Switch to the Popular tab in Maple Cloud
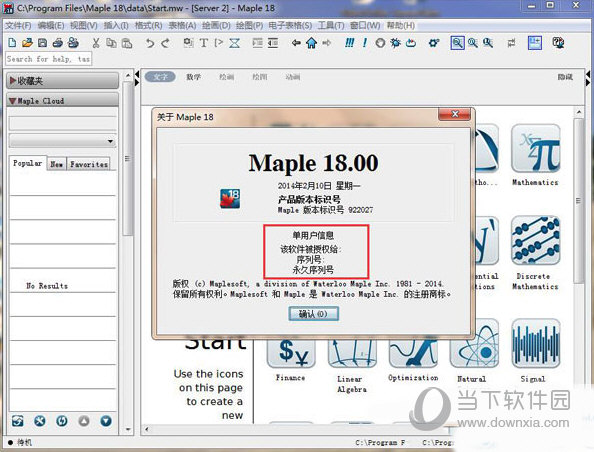The width and height of the screenshot is (594, 452). pyautogui.click(x=28, y=163)
